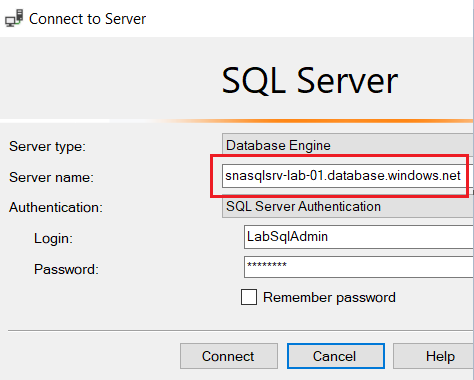Click the Connect to Server window icon
Image resolution: width=474 pixels, height=380 pixels.
[14, 18]
